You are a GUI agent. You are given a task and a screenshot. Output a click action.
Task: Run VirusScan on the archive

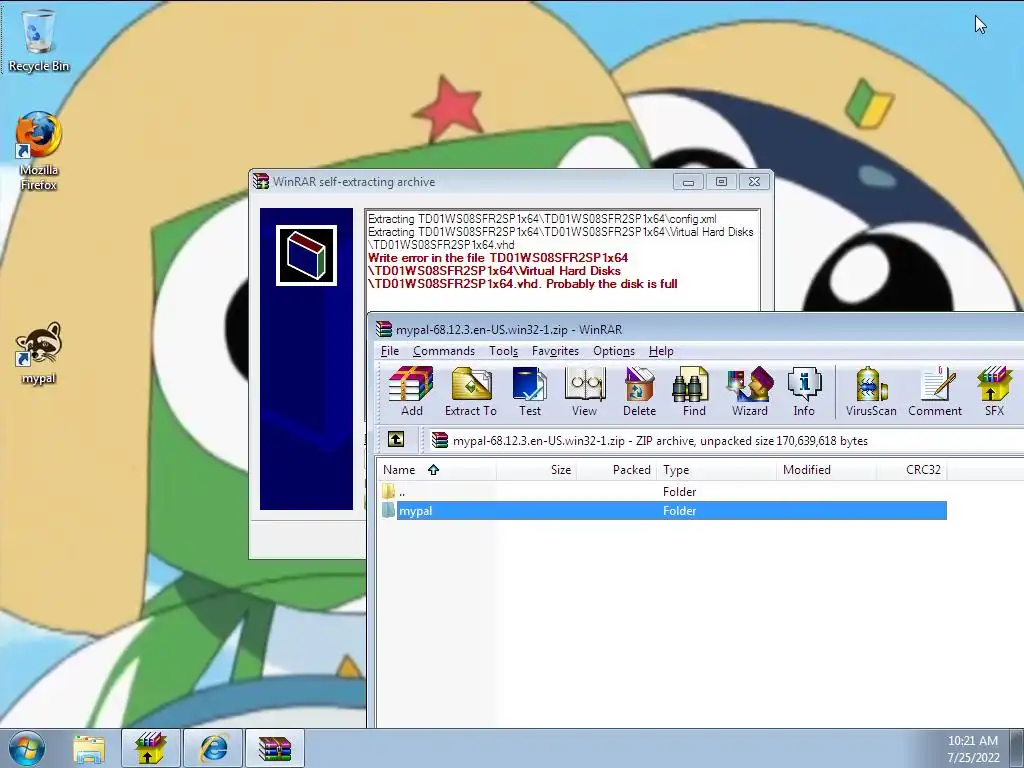tap(871, 391)
